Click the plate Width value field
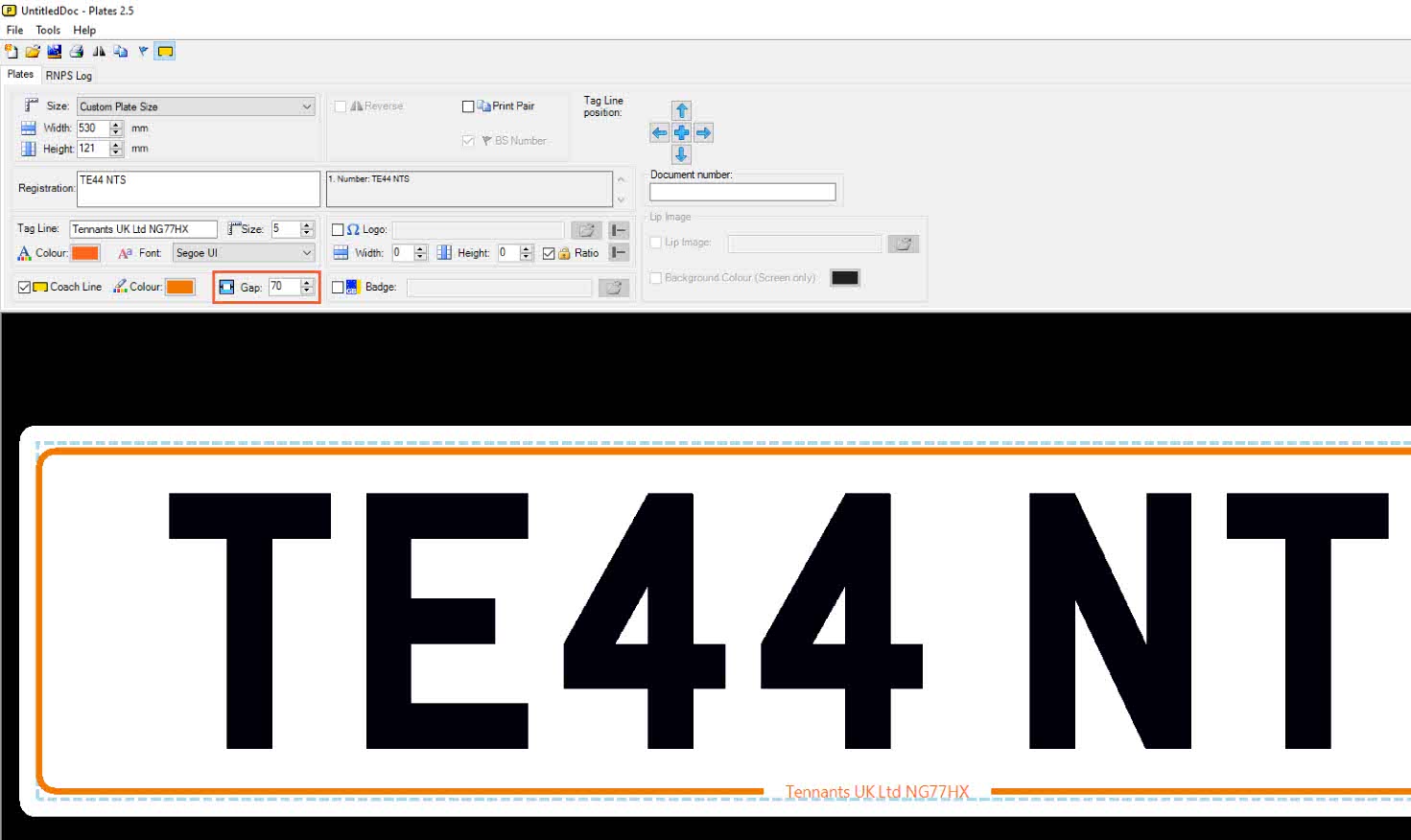The image size is (1411, 840). (x=93, y=128)
